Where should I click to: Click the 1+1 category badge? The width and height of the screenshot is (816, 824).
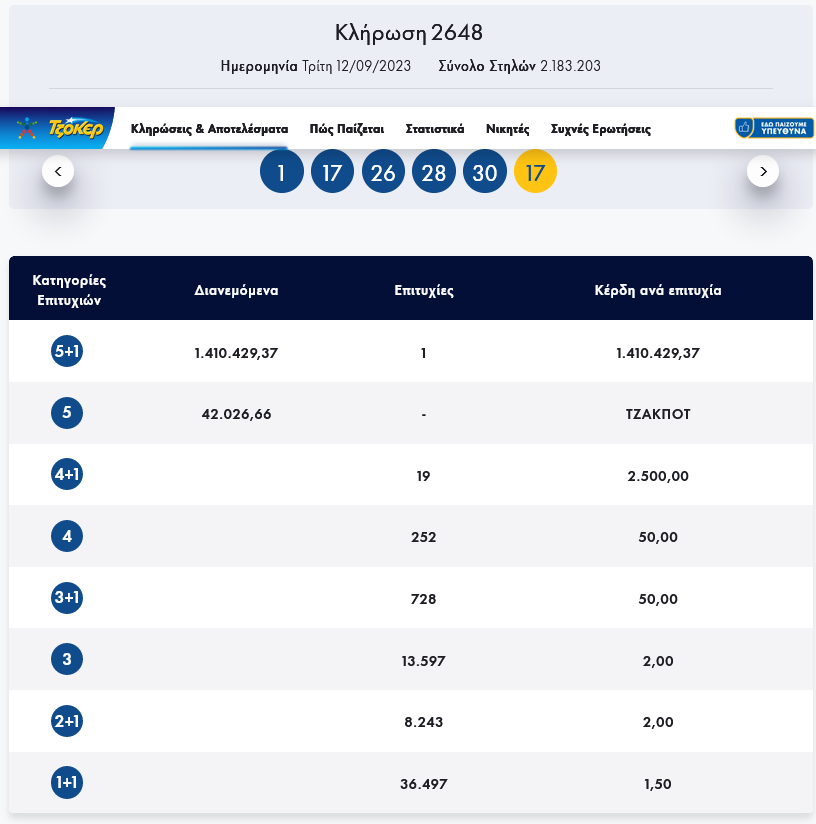[67, 783]
